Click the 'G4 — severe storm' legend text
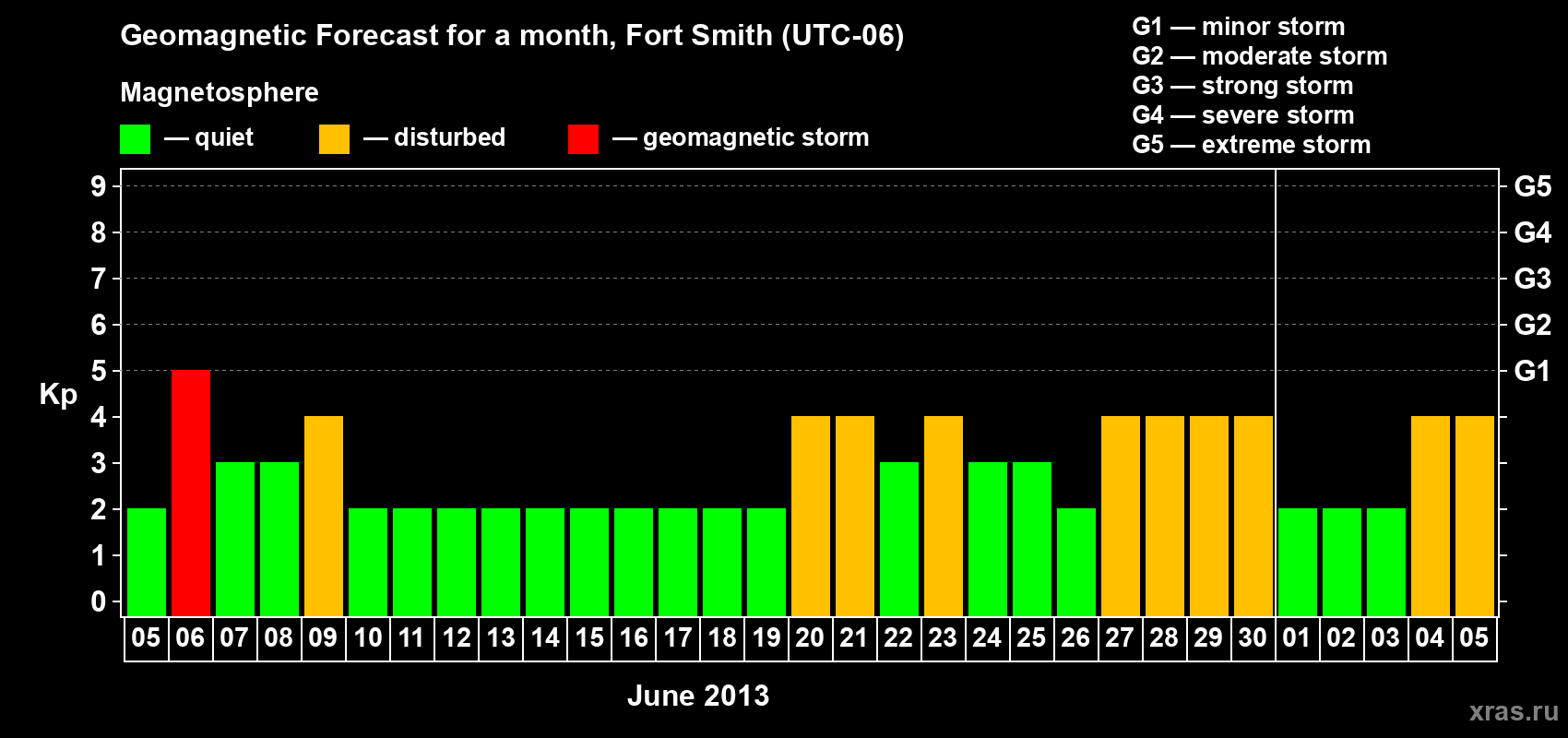This screenshot has width=1568, height=738. [x=1243, y=115]
